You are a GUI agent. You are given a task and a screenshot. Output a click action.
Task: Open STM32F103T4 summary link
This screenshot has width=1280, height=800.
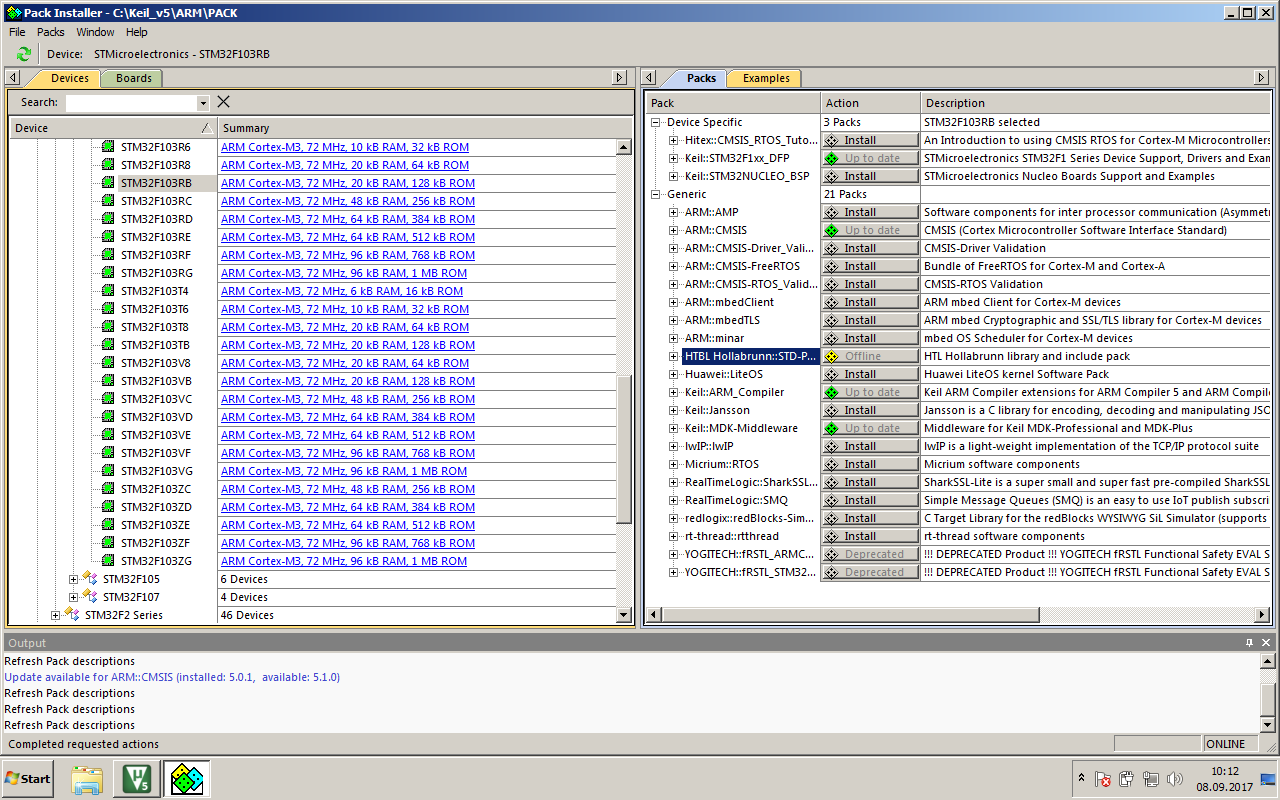(342, 291)
